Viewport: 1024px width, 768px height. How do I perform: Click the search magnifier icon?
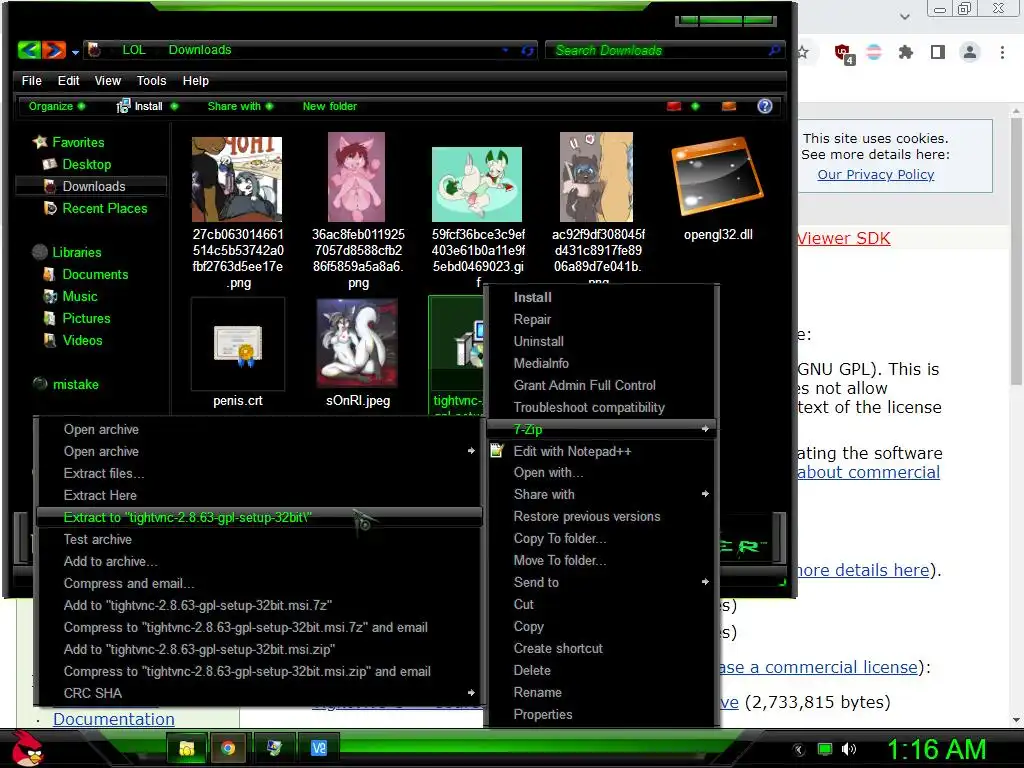pos(774,50)
